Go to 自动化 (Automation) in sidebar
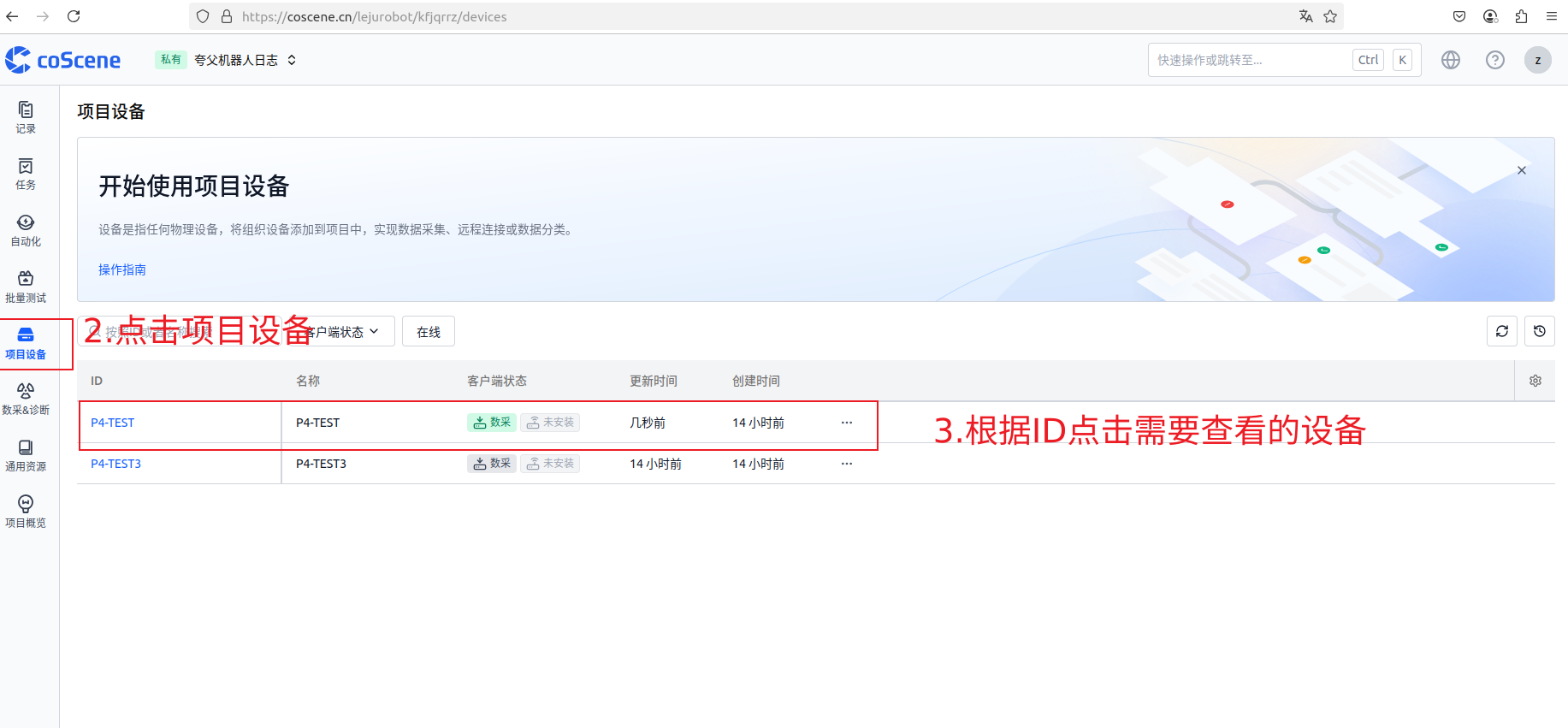The width and height of the screenshot is (1568, 728). [26, 229]
